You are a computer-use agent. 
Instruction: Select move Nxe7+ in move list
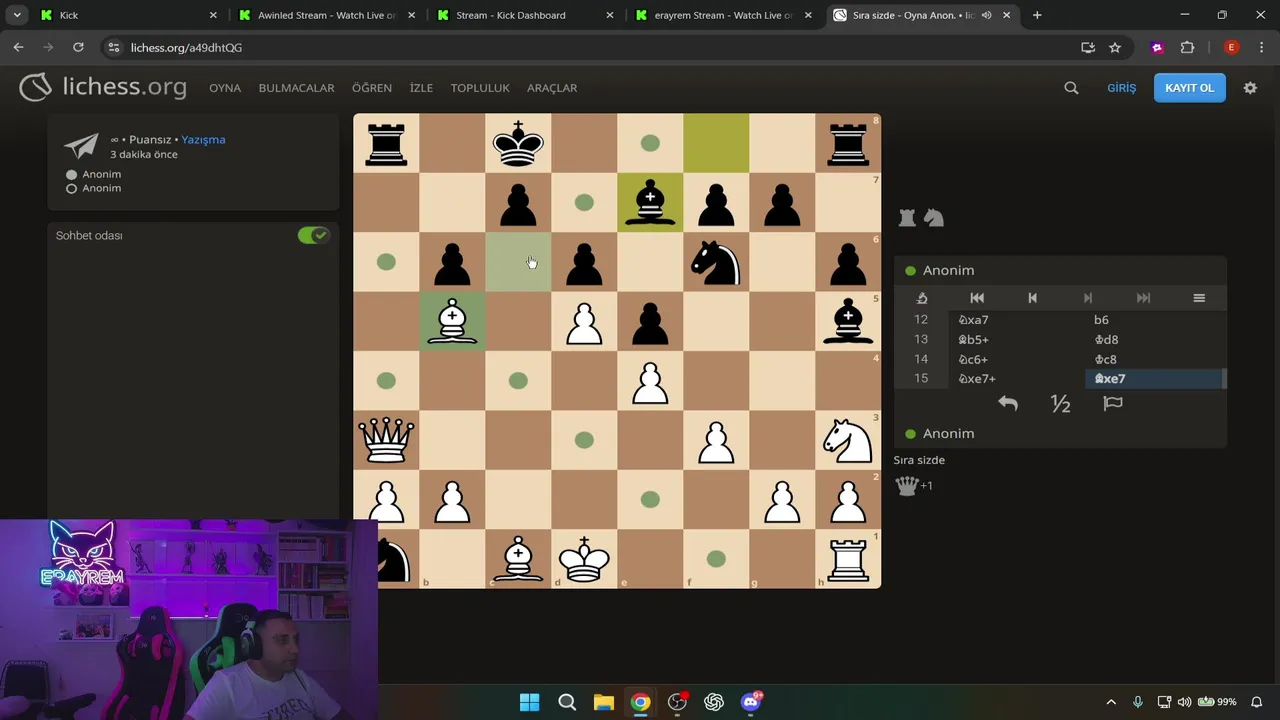coord(1016,378)
